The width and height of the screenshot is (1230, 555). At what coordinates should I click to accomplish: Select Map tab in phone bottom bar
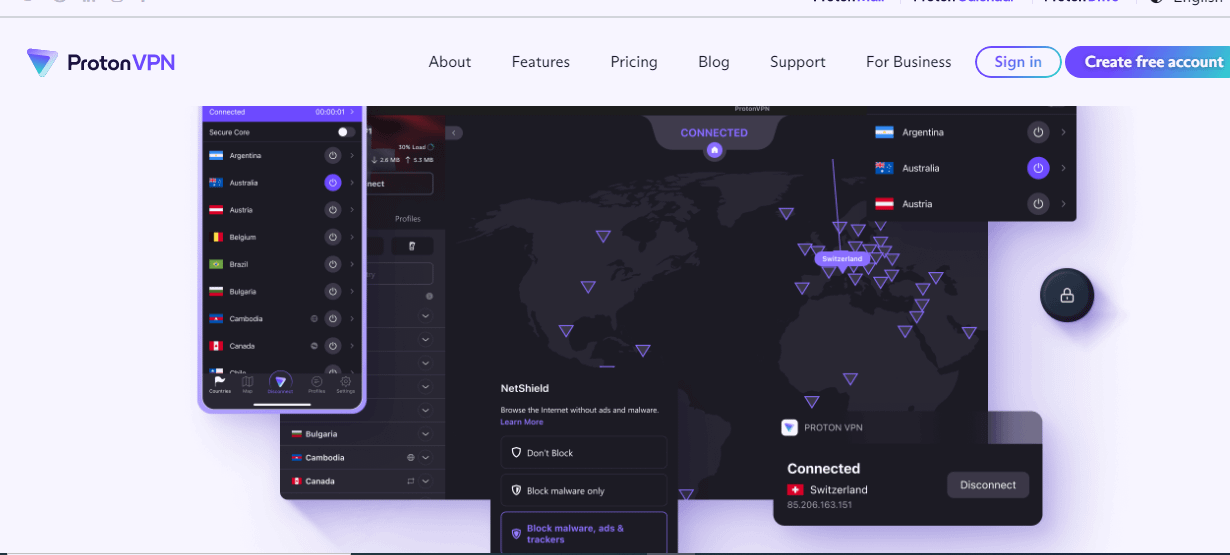[x=247, y=385]
